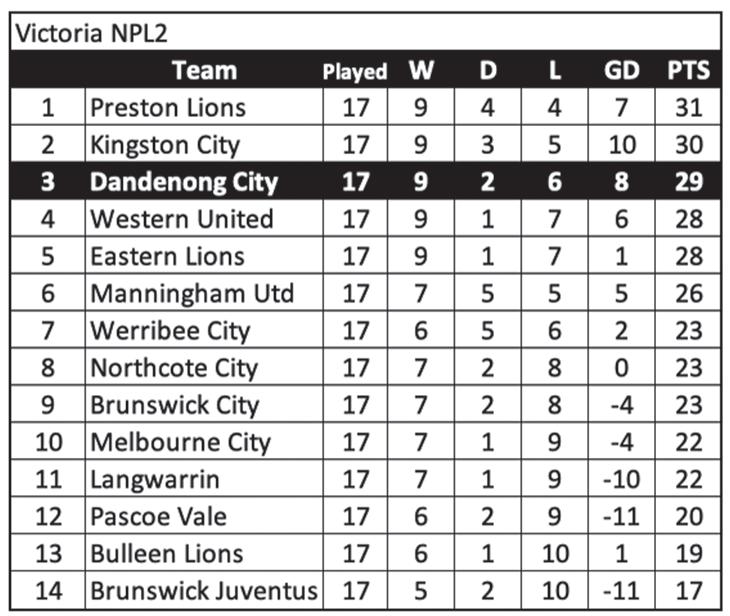The image size is (730, 616).
Task: Select the Bulleen Lions cell
Action: (204, 554)
